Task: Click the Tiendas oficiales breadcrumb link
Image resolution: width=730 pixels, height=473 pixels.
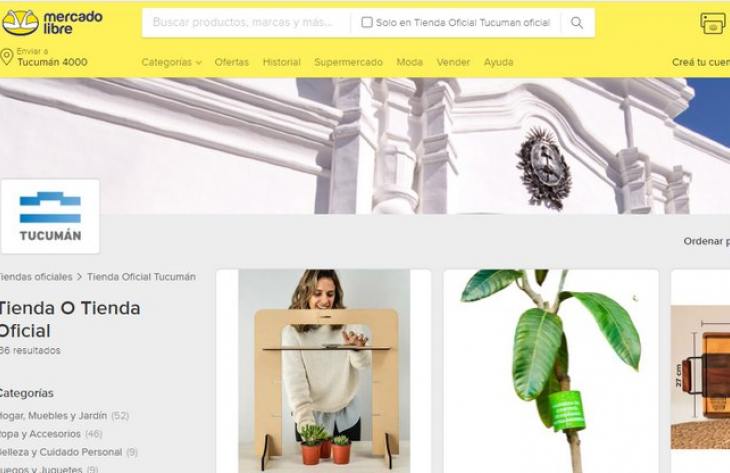Action: [36, 277]
